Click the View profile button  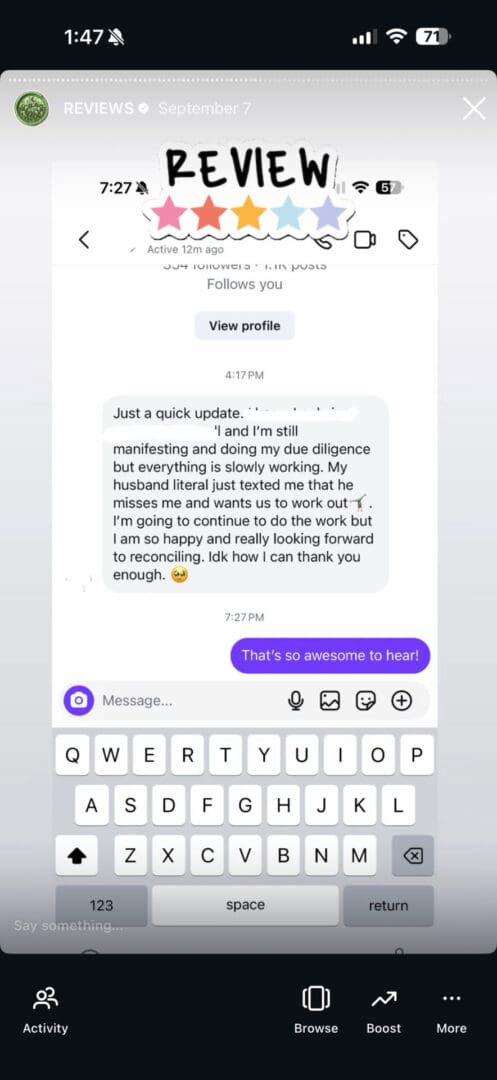click(244, 326)
